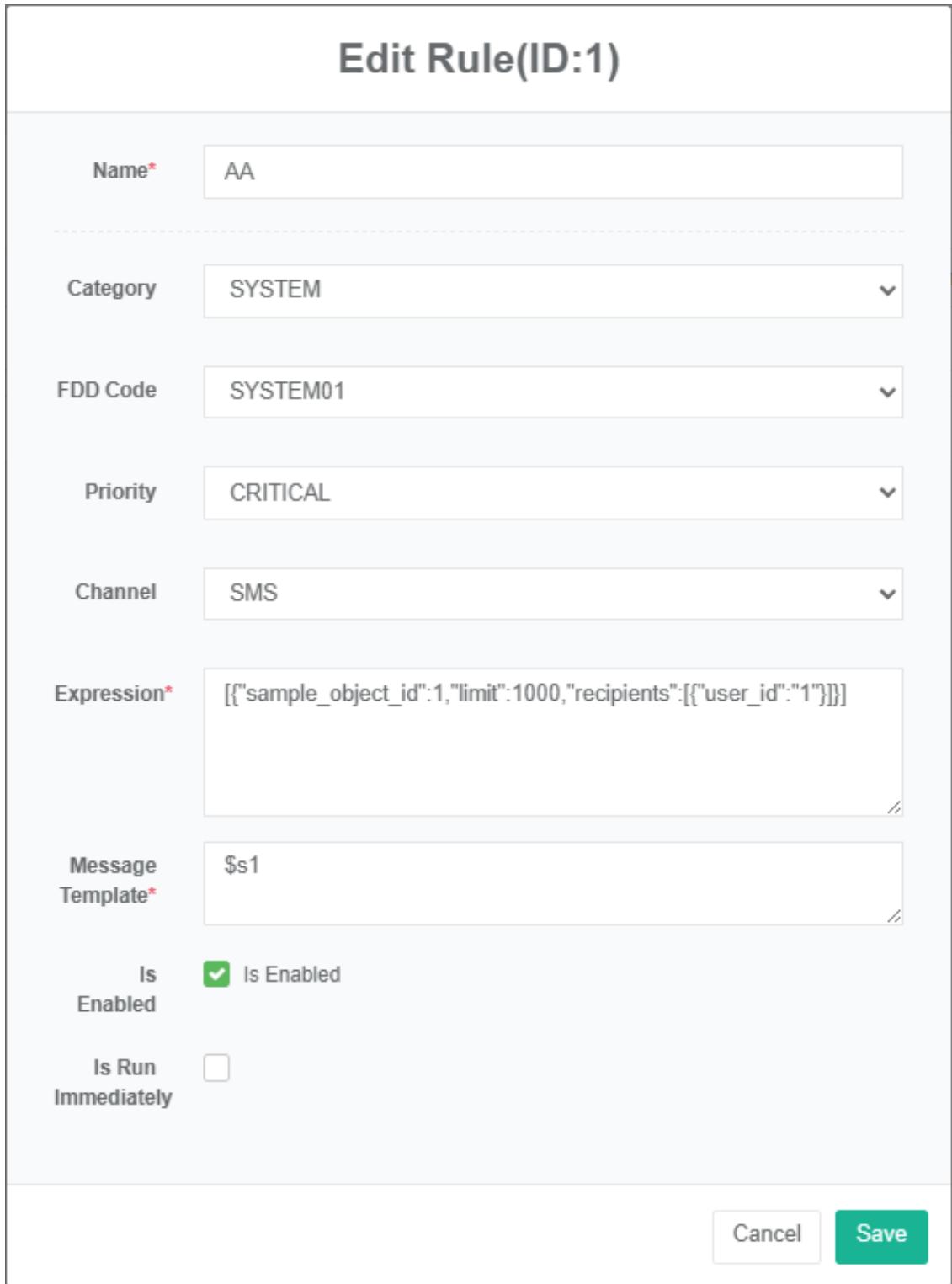This screenshot has height=1284, width=952.
Task: Click the FDD Code label
Action: pos(107,391)
